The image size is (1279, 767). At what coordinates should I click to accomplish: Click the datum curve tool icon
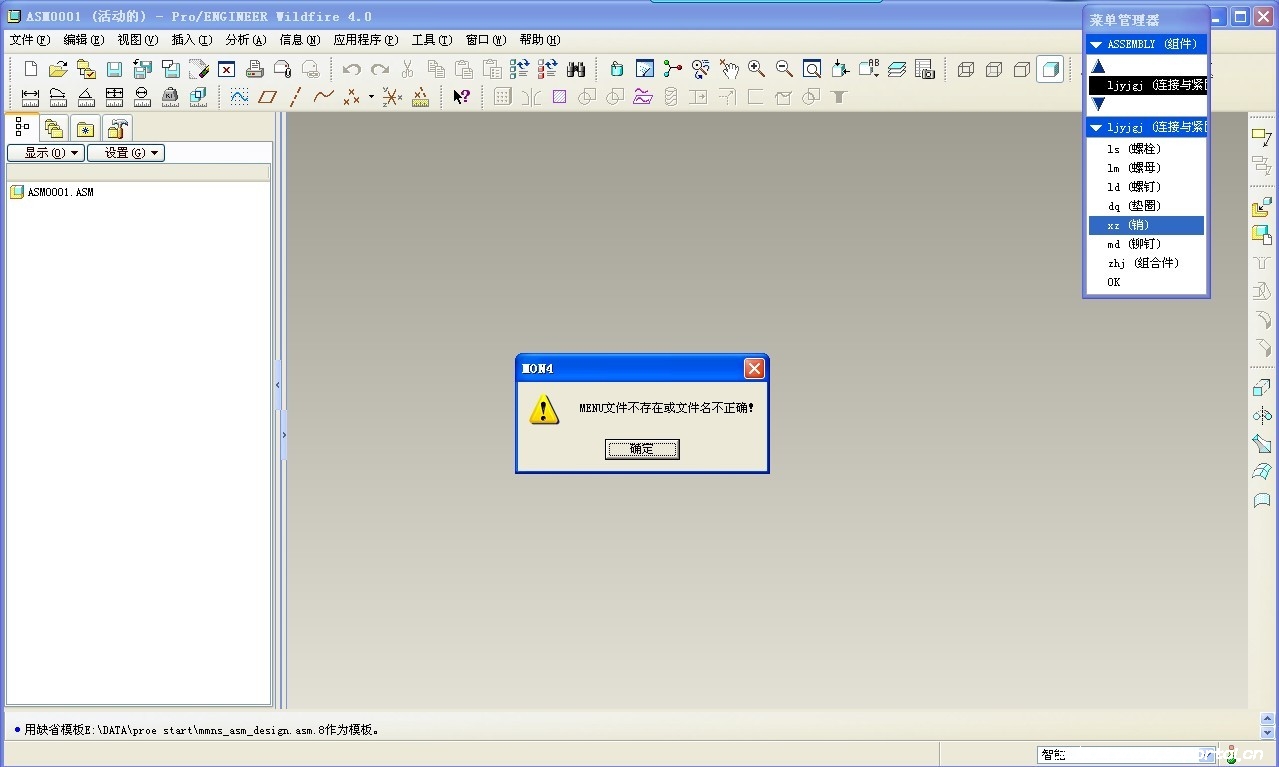tap(323, 97)
